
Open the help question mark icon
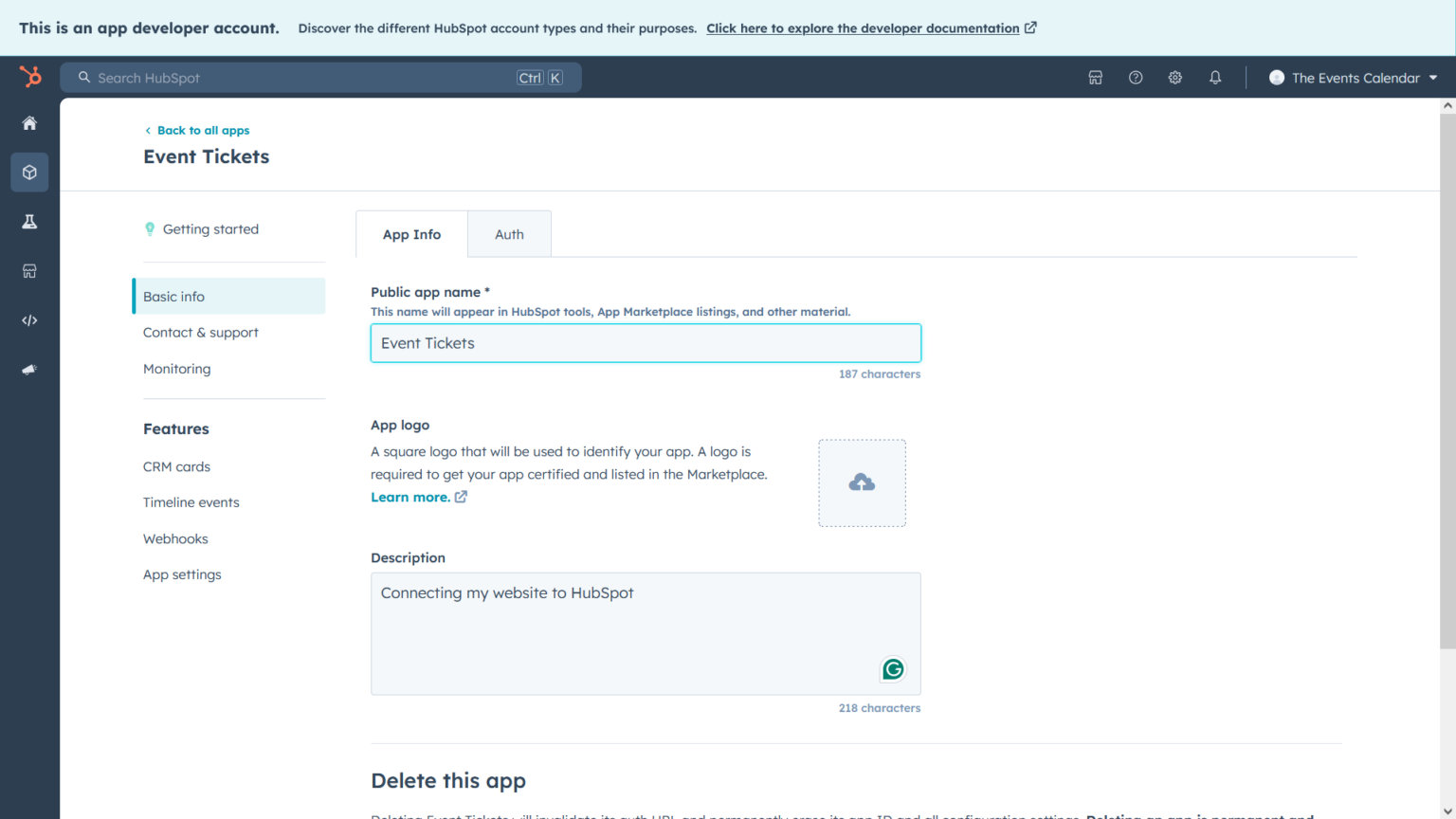coord(1135,77)
